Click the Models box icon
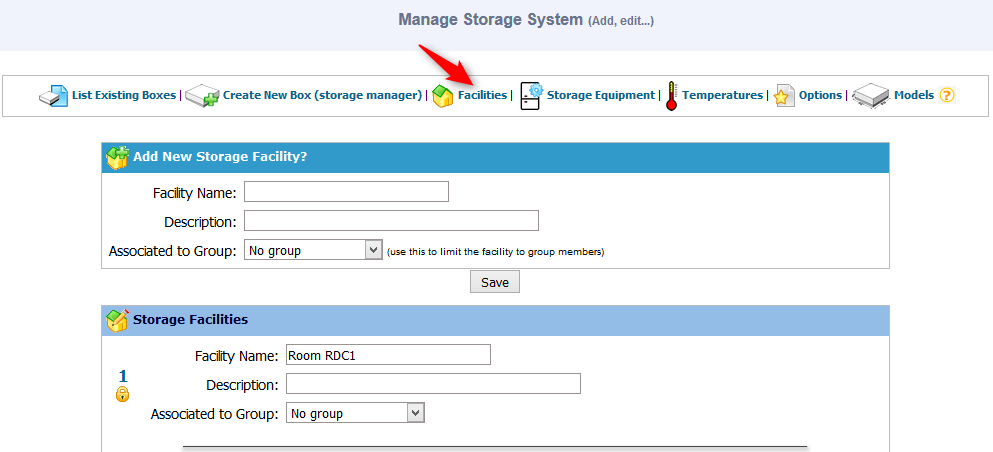993x452 pixels. pos(871,96)
